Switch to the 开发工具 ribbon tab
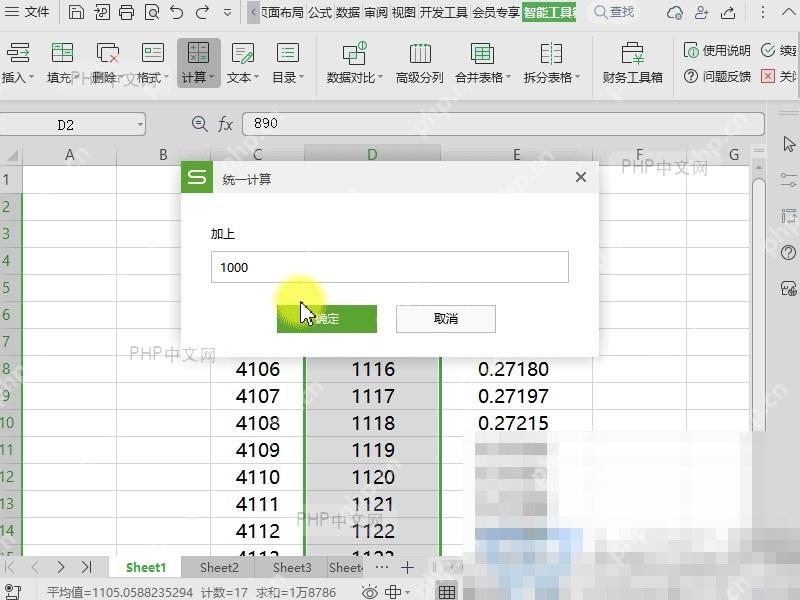This screenshot has width=800, height=600. (443, 12)
